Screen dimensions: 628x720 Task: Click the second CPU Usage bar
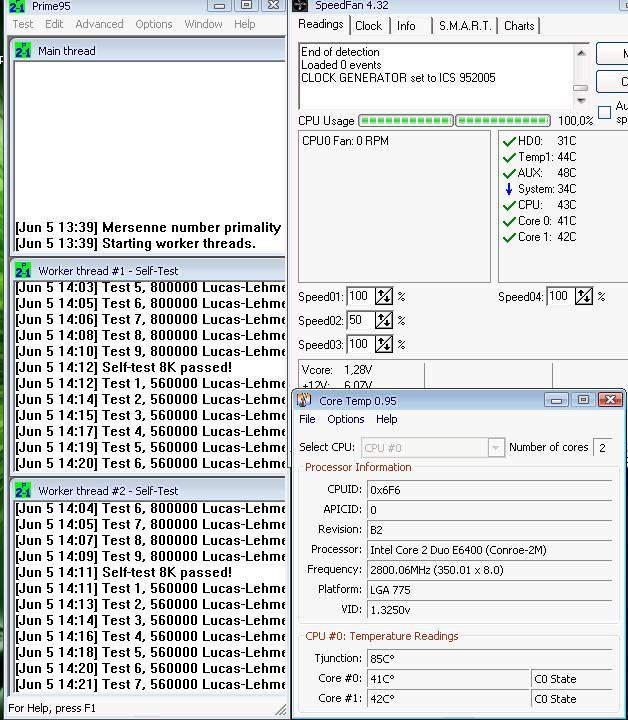[503, 121]
